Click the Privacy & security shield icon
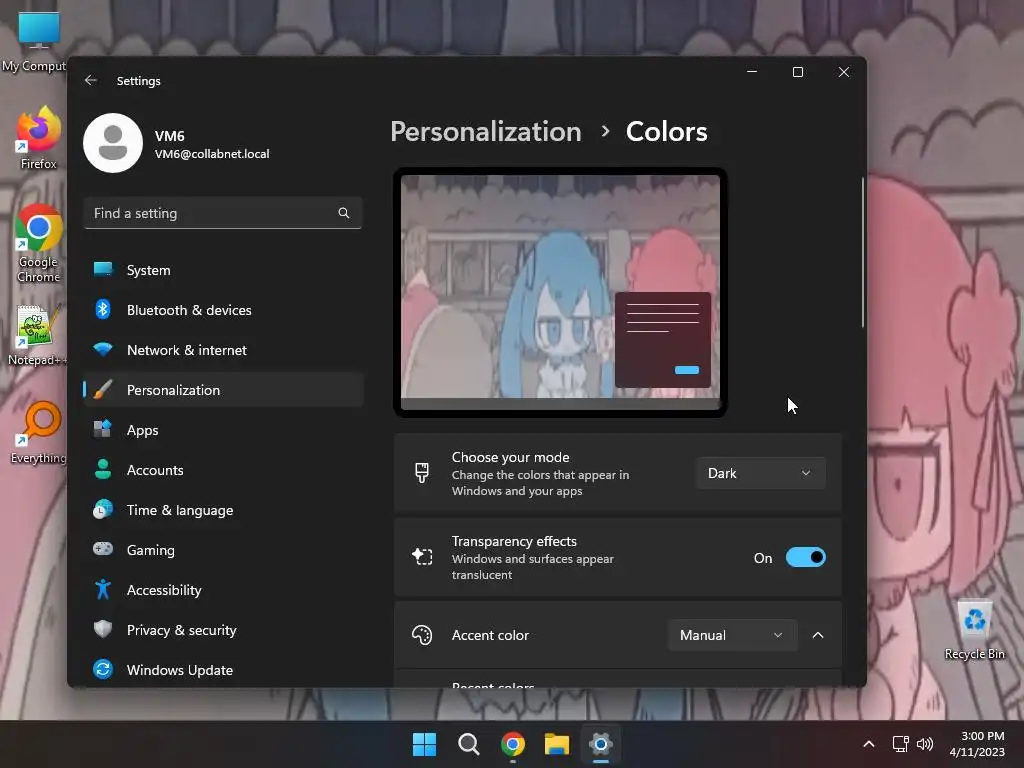 click(x=103, y=629)
